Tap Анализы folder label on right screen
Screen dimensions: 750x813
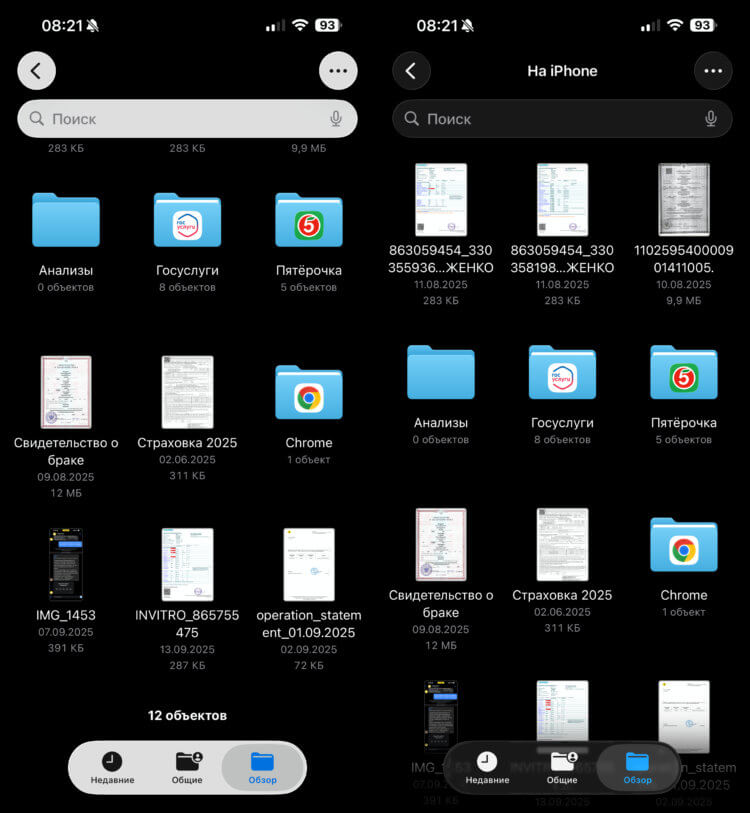click(441, 423)
